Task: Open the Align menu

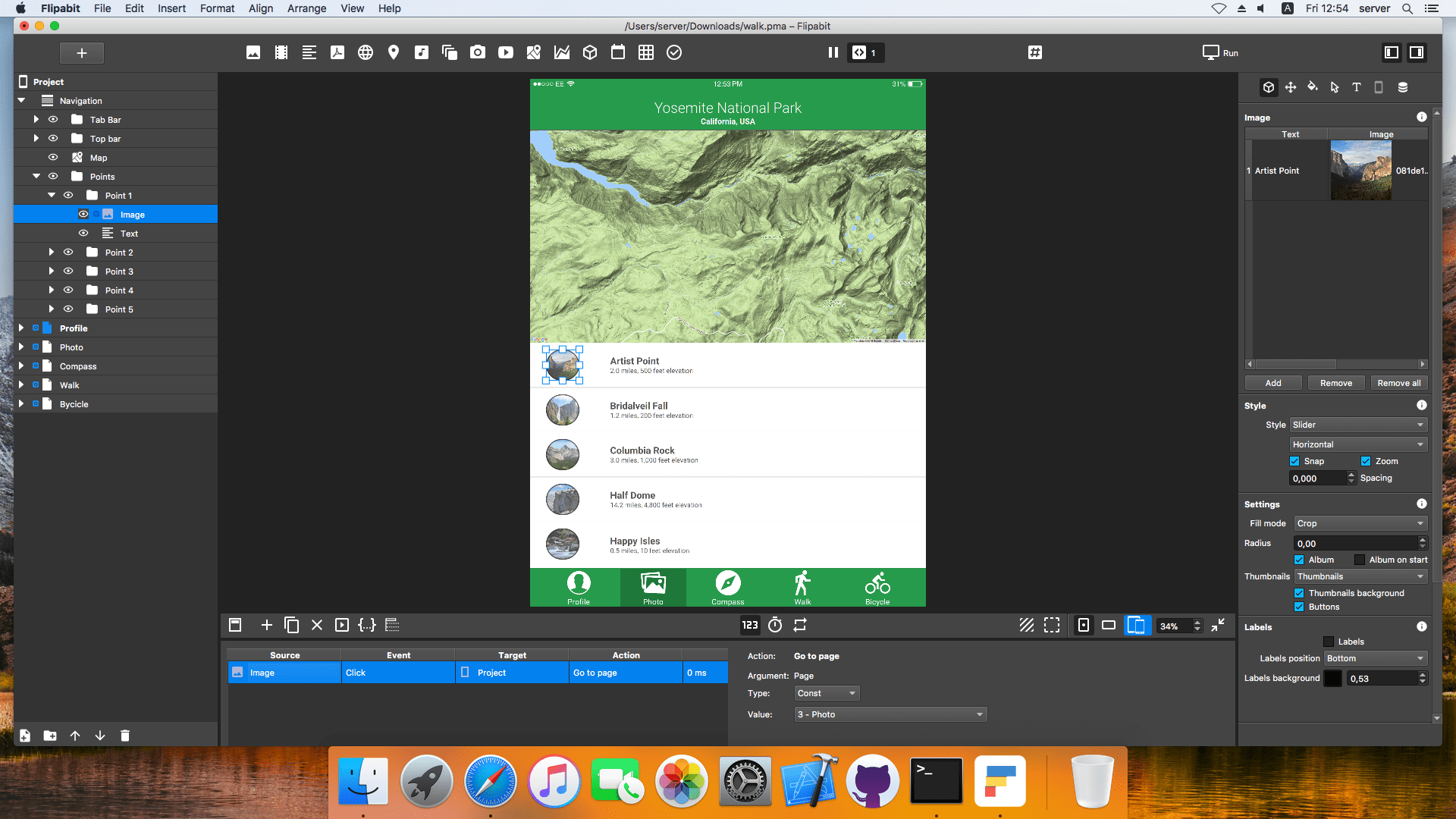Action: [261, 8]
